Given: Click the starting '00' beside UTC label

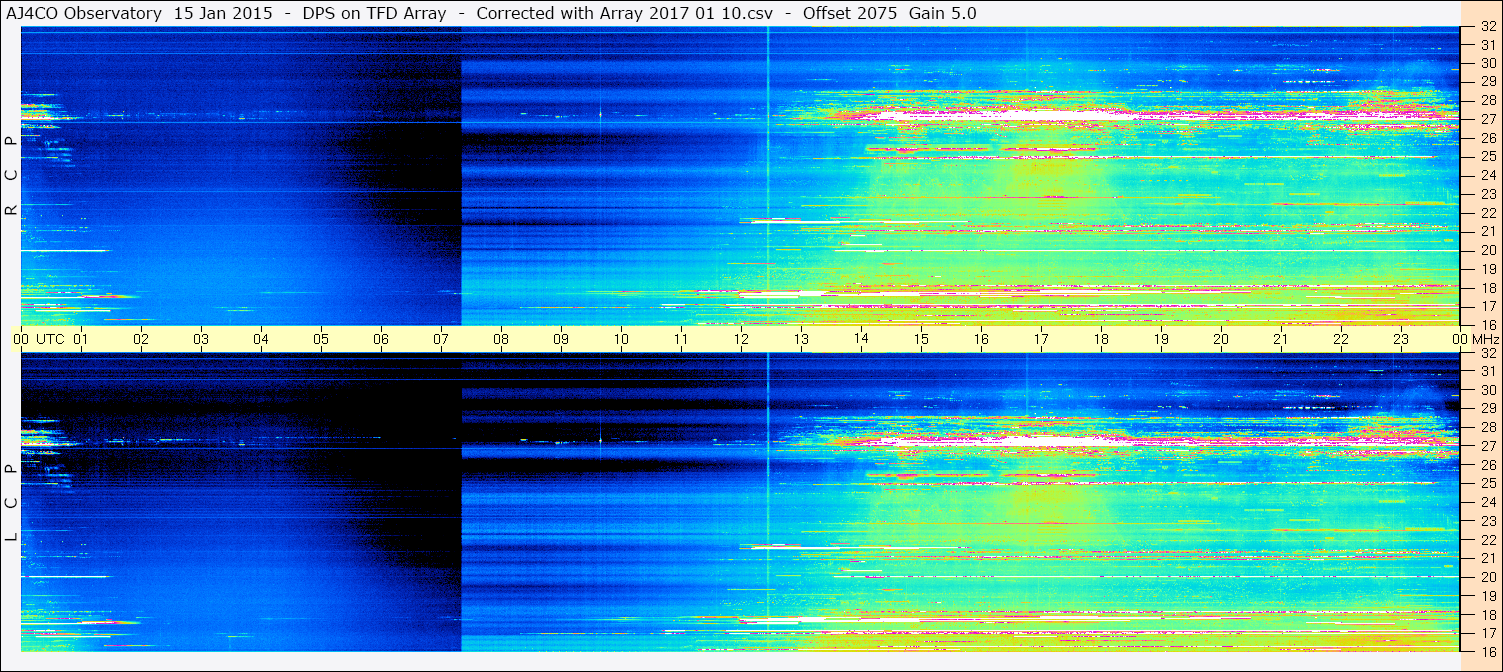Looking at the screenshot, I should pos(21,339).
